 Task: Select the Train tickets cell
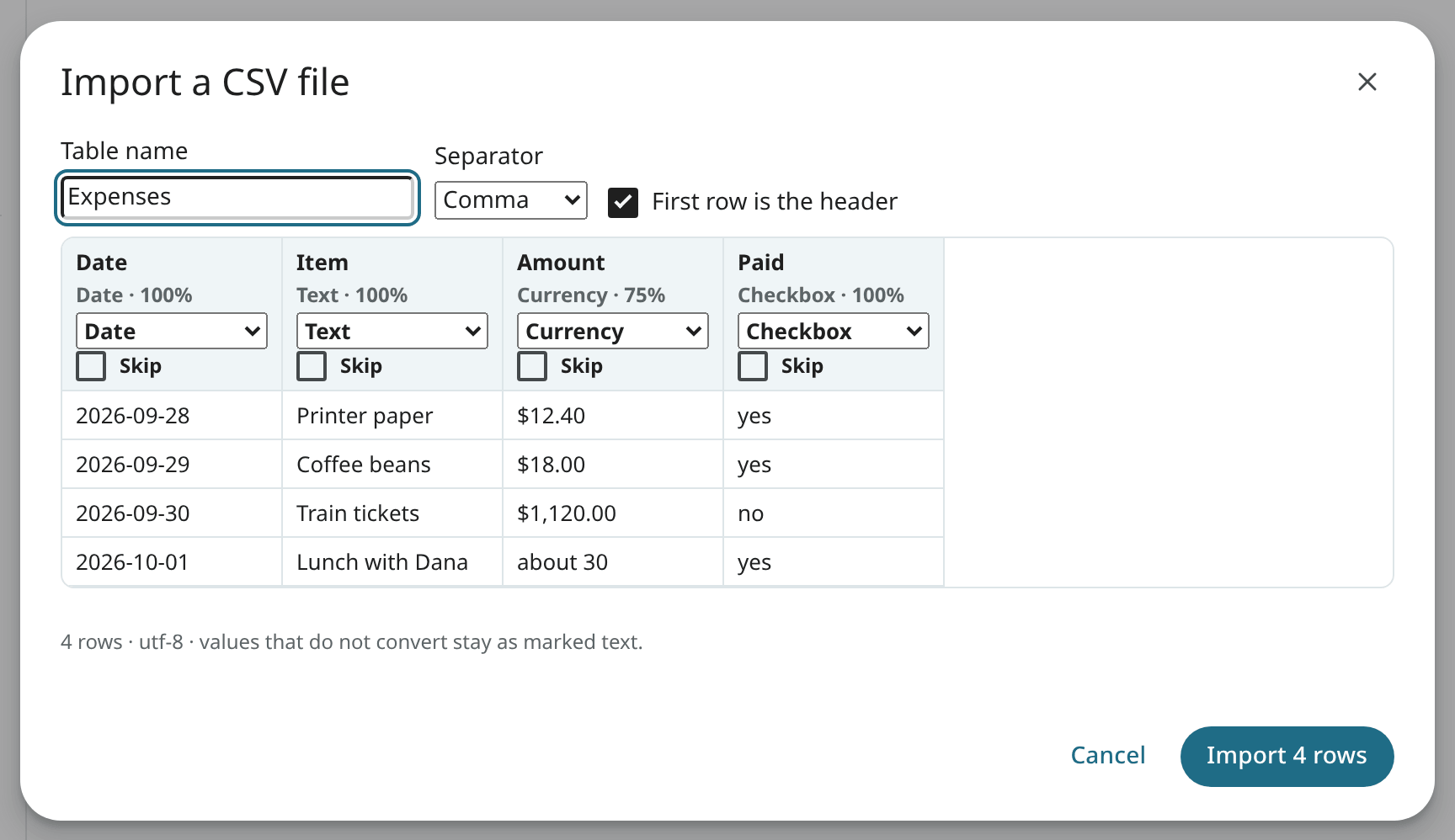pos(392,513)
